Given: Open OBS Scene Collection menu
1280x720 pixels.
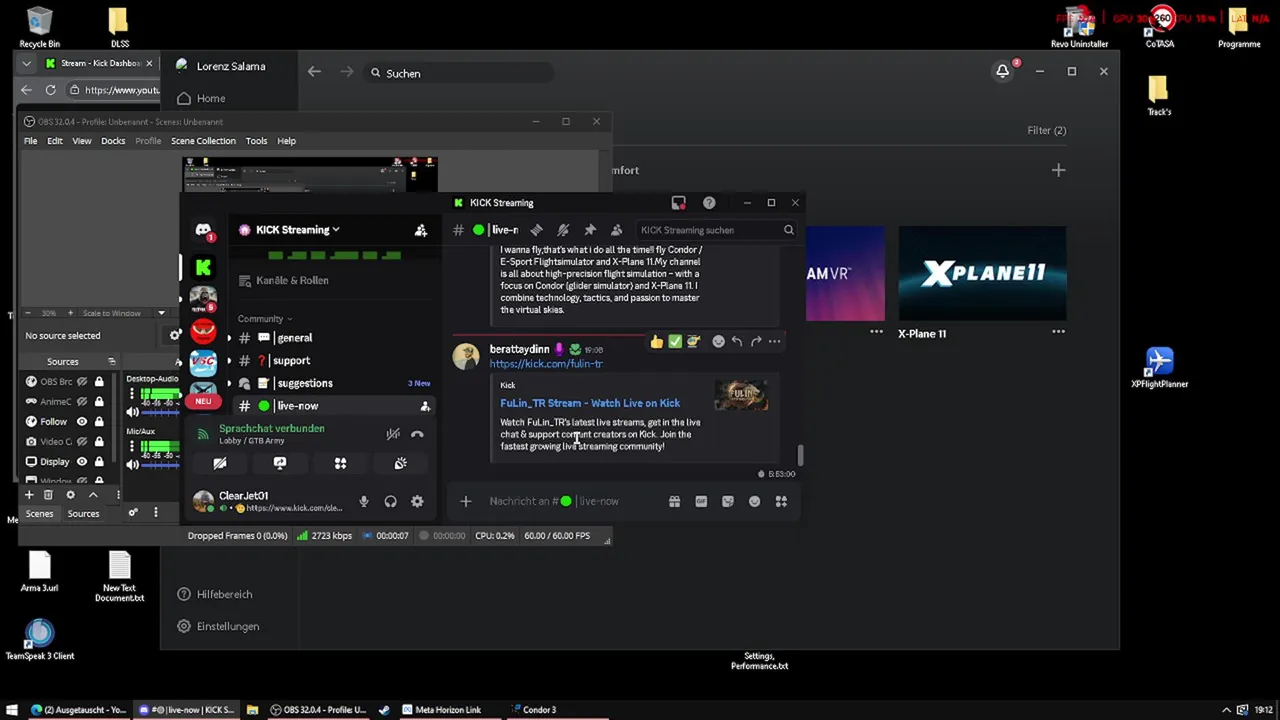Looking at the screenshot, I should pos(203,141).
